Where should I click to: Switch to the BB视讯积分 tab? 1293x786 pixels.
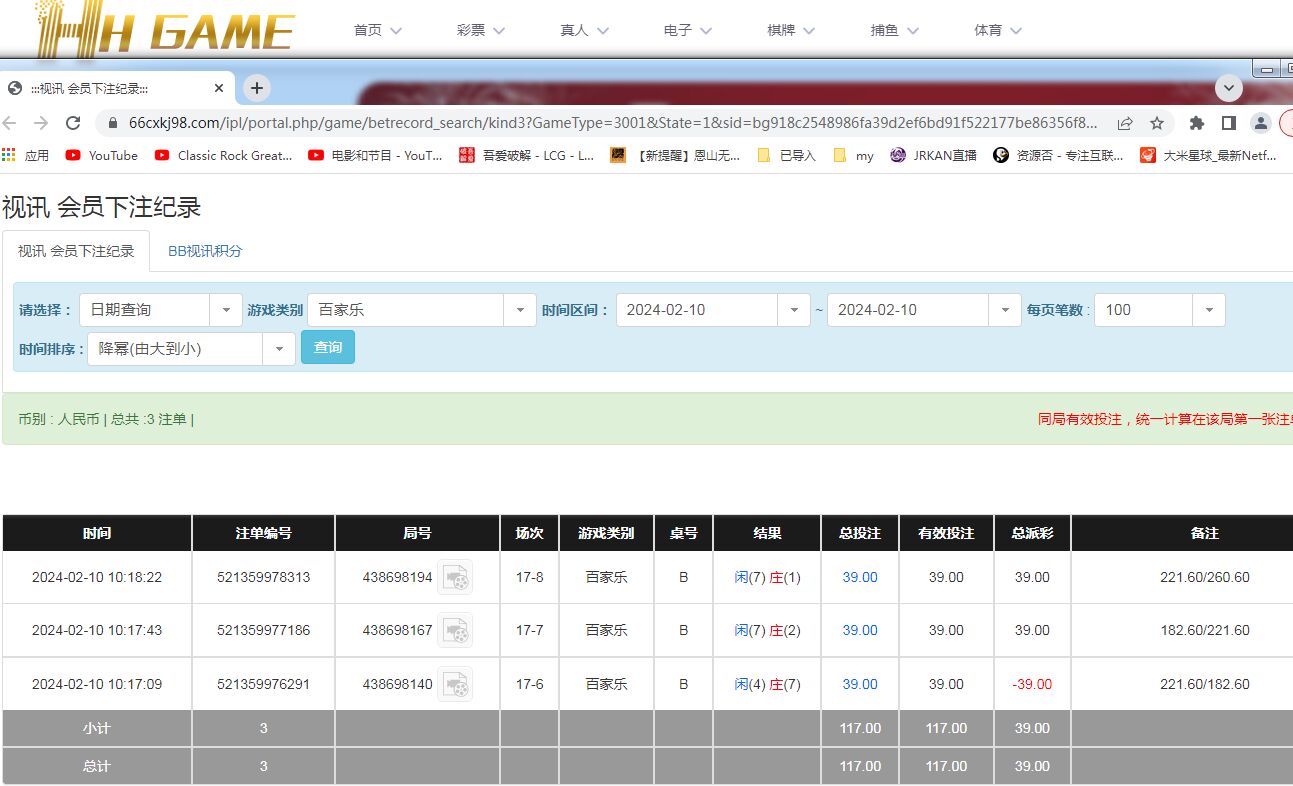pyautogui.click(x=205, y=251)
